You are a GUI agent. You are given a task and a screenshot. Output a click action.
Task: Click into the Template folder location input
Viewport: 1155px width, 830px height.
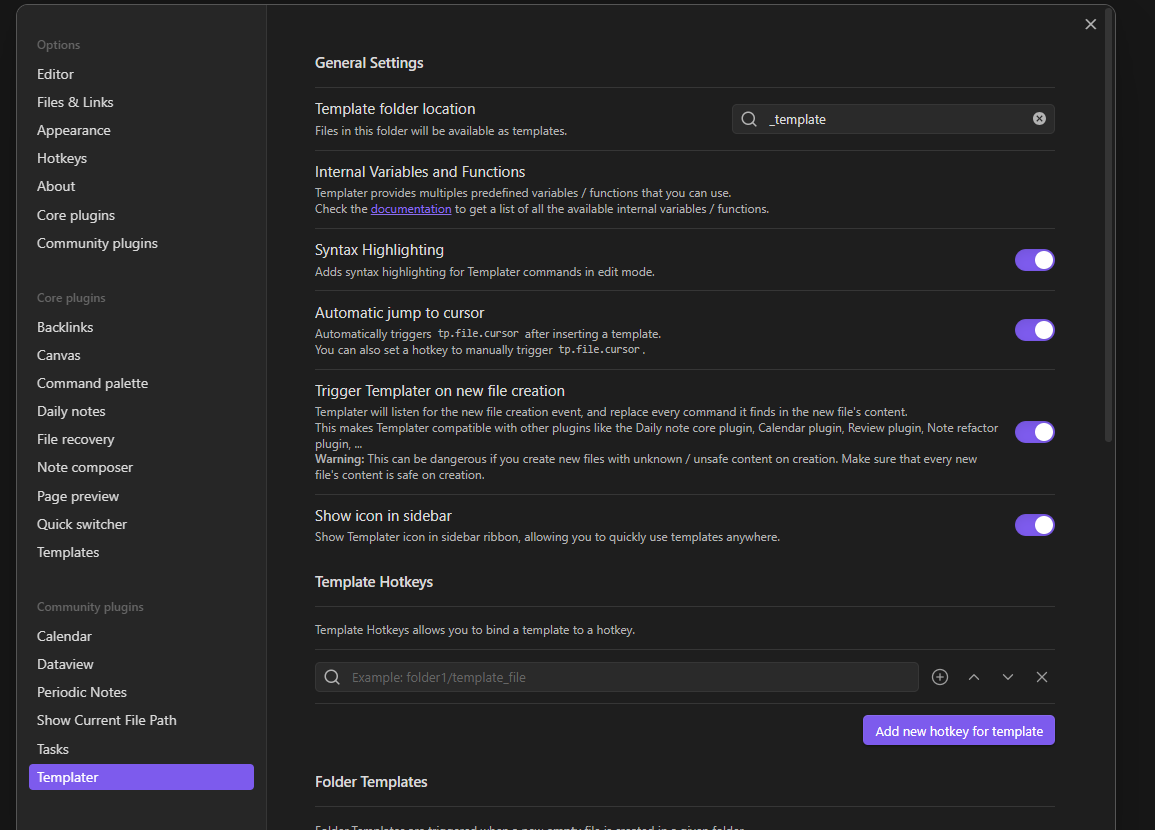tap(893, 119)
